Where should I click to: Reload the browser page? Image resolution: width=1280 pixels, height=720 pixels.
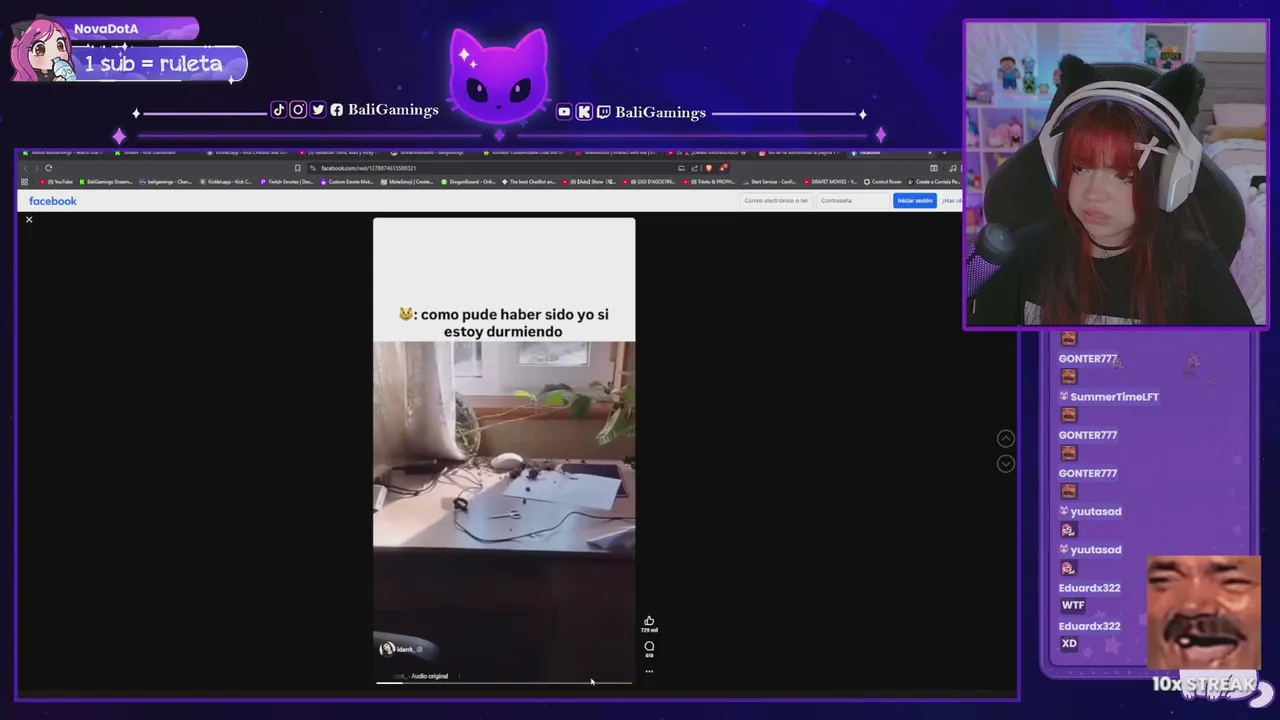click(x=48, y=168)
